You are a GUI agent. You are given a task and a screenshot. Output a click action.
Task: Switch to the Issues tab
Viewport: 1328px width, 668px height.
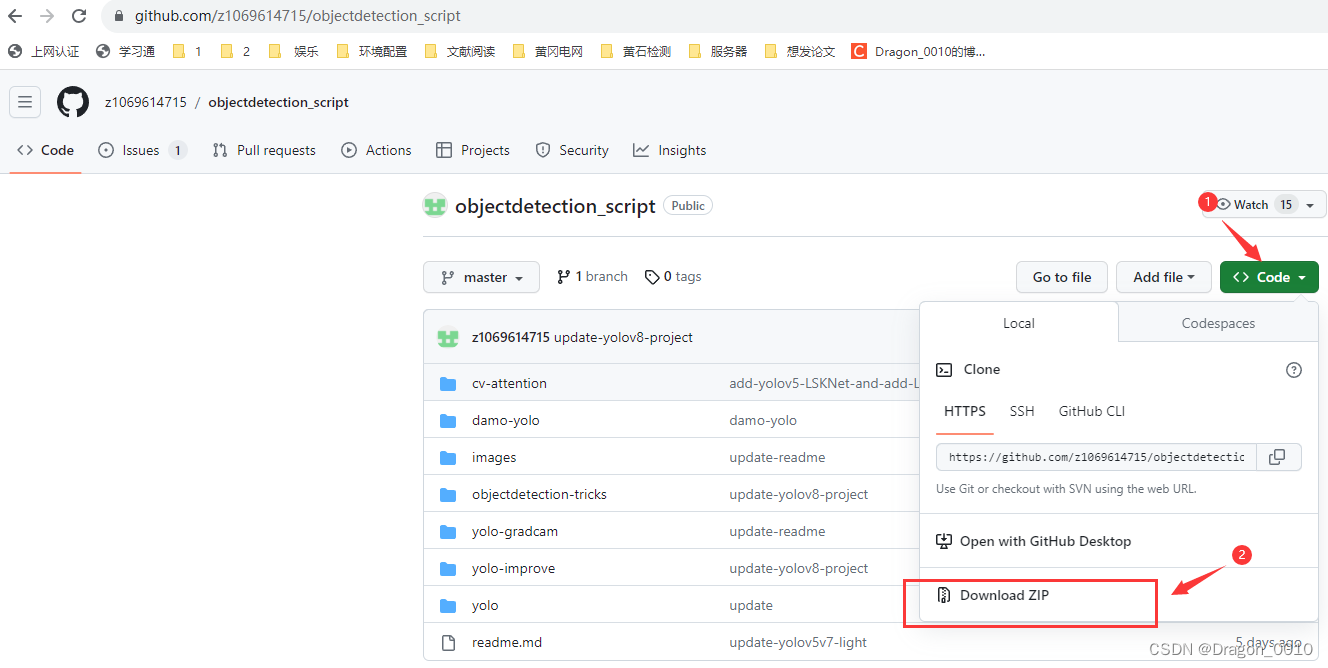[142, 150]
